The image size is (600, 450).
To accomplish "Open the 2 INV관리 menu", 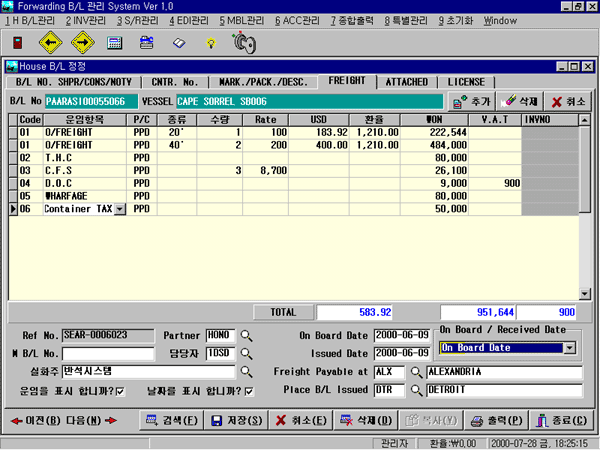I will coord(85,21).
